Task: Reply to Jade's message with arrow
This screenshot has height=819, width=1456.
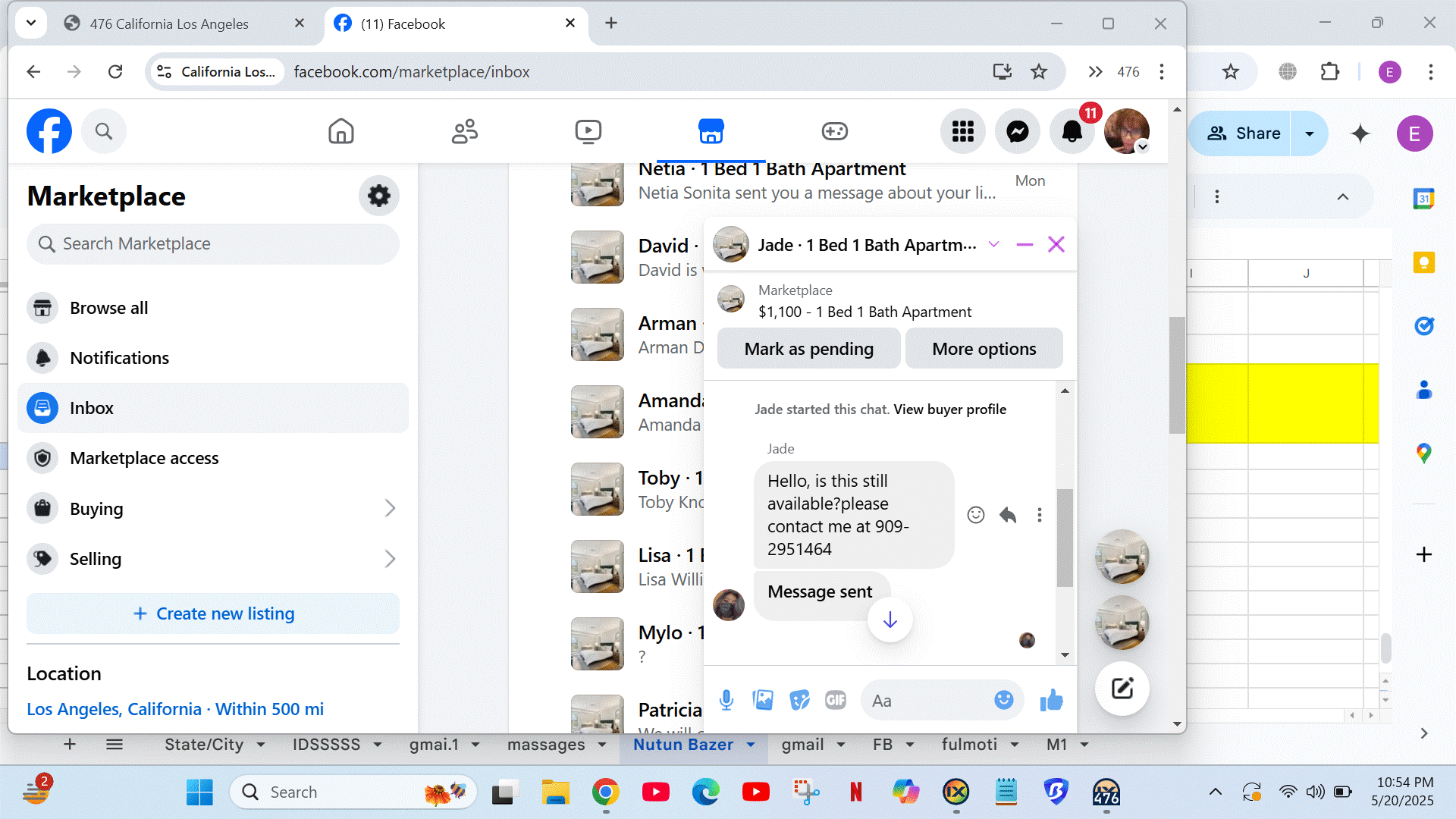Action: (x=1007, y=516)
